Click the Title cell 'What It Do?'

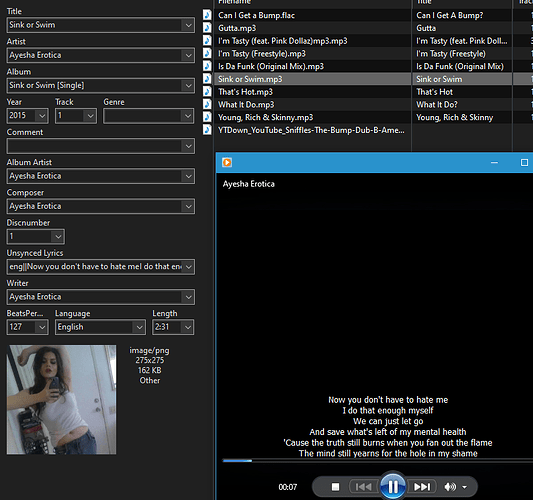[437, 104]
